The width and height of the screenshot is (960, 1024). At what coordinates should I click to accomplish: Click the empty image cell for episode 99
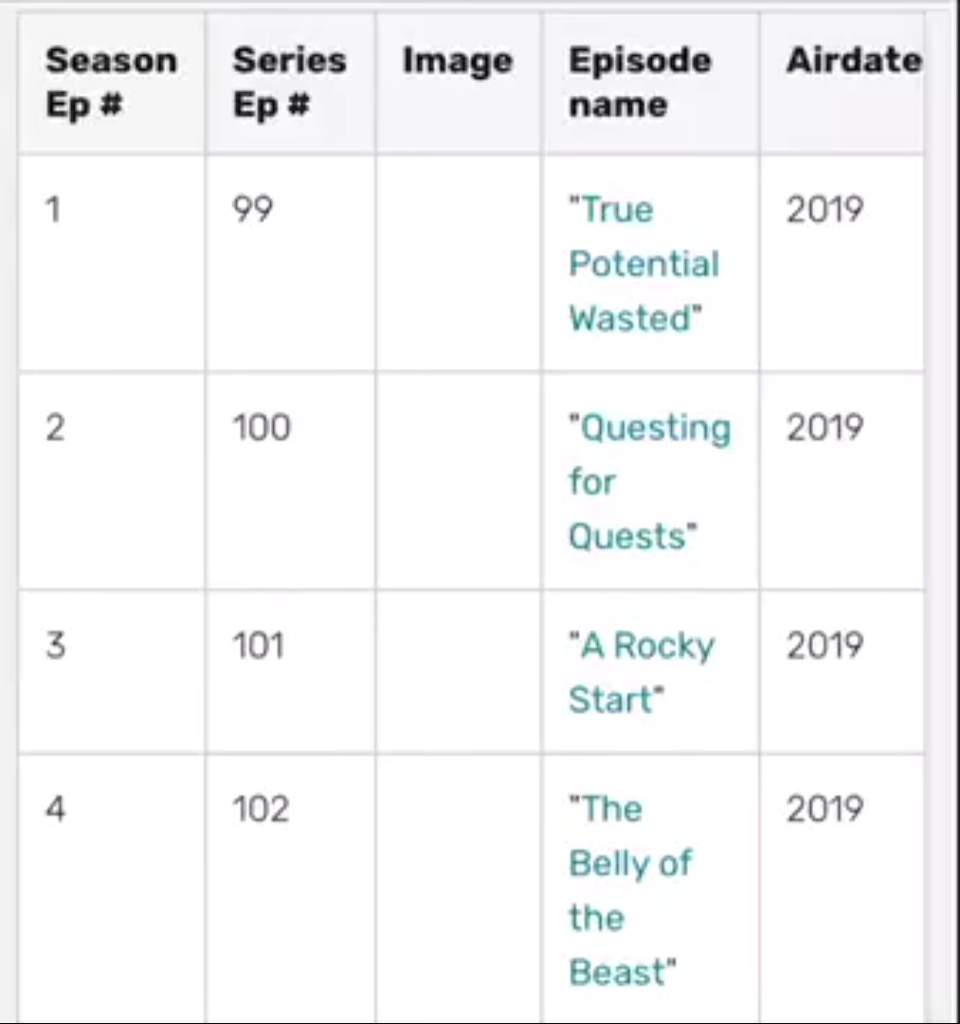click(x=458, y=263)
